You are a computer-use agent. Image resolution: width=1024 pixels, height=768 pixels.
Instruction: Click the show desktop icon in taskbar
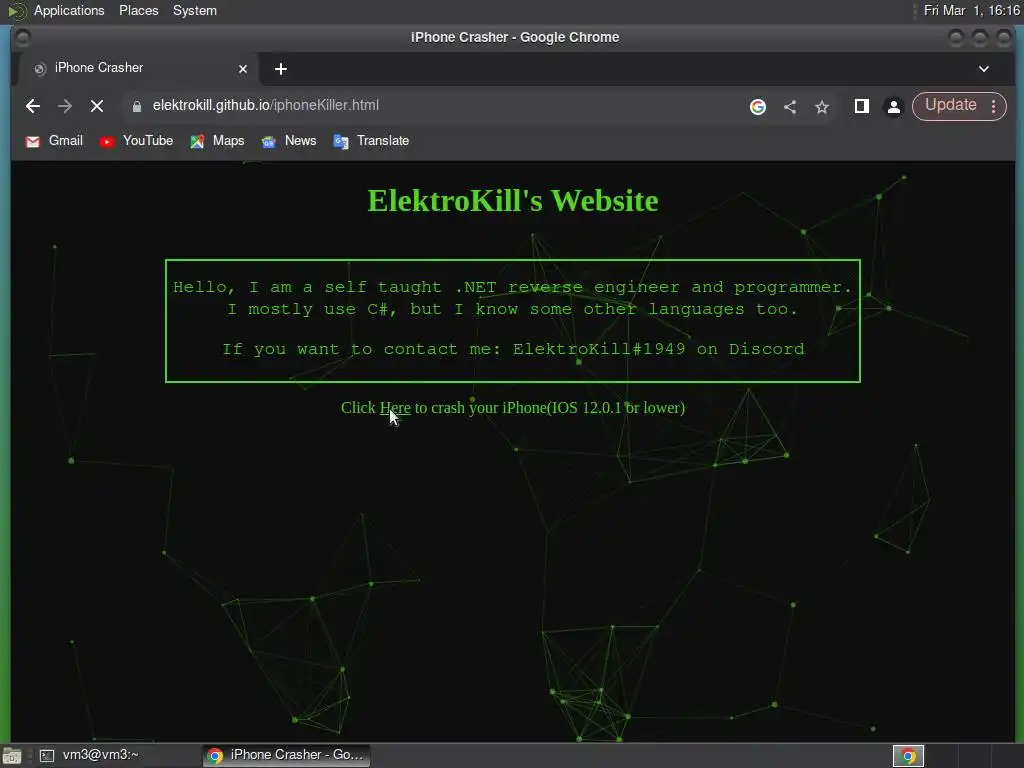coord(12,756)
